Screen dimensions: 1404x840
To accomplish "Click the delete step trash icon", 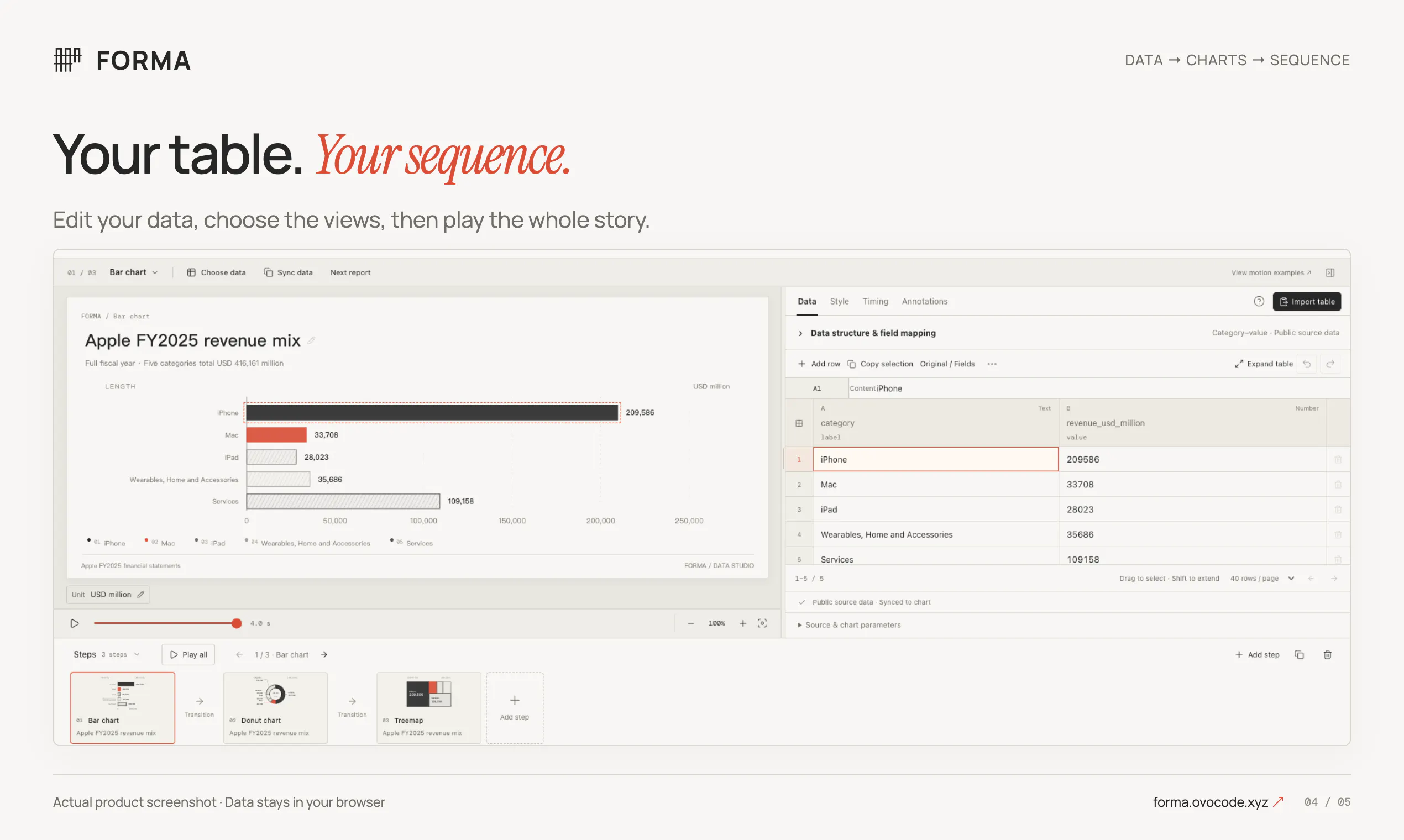I will coord(1328,654).
